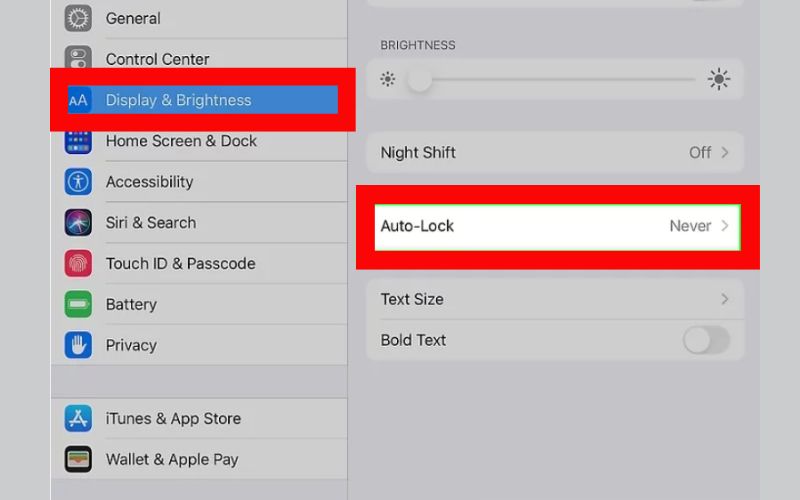Tap the Night Shift row label
This screenshot has width=800, height=500.
coord(418,153)
